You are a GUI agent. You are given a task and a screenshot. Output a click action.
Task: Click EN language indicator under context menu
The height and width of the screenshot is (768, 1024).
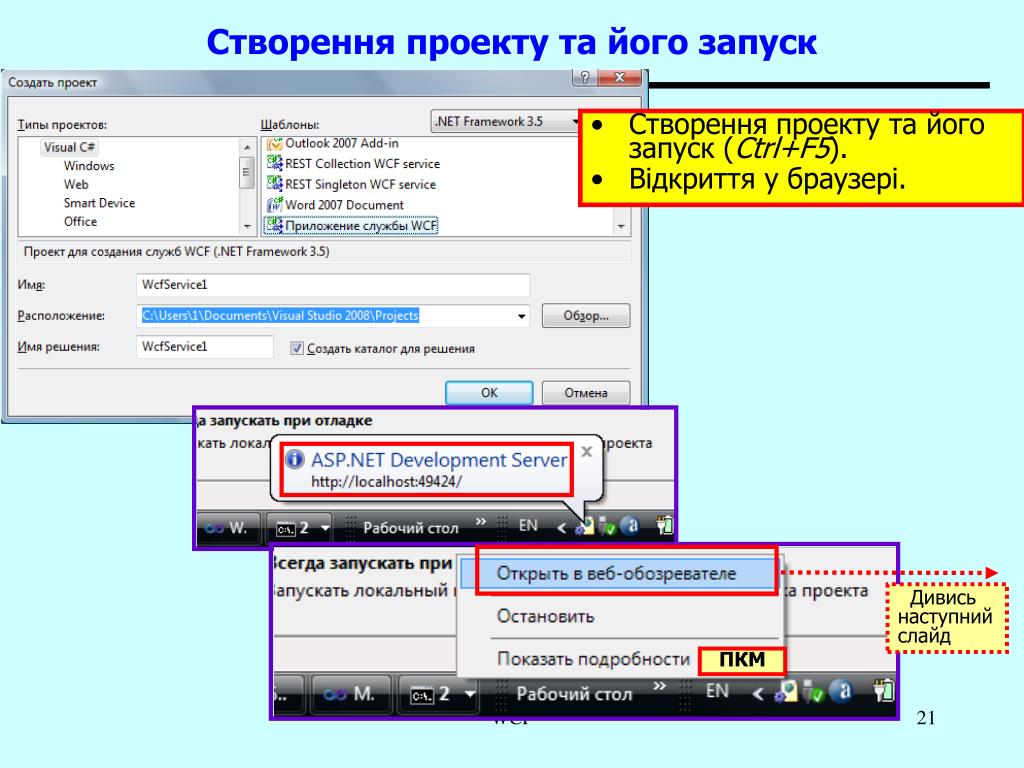pos(717,691)
